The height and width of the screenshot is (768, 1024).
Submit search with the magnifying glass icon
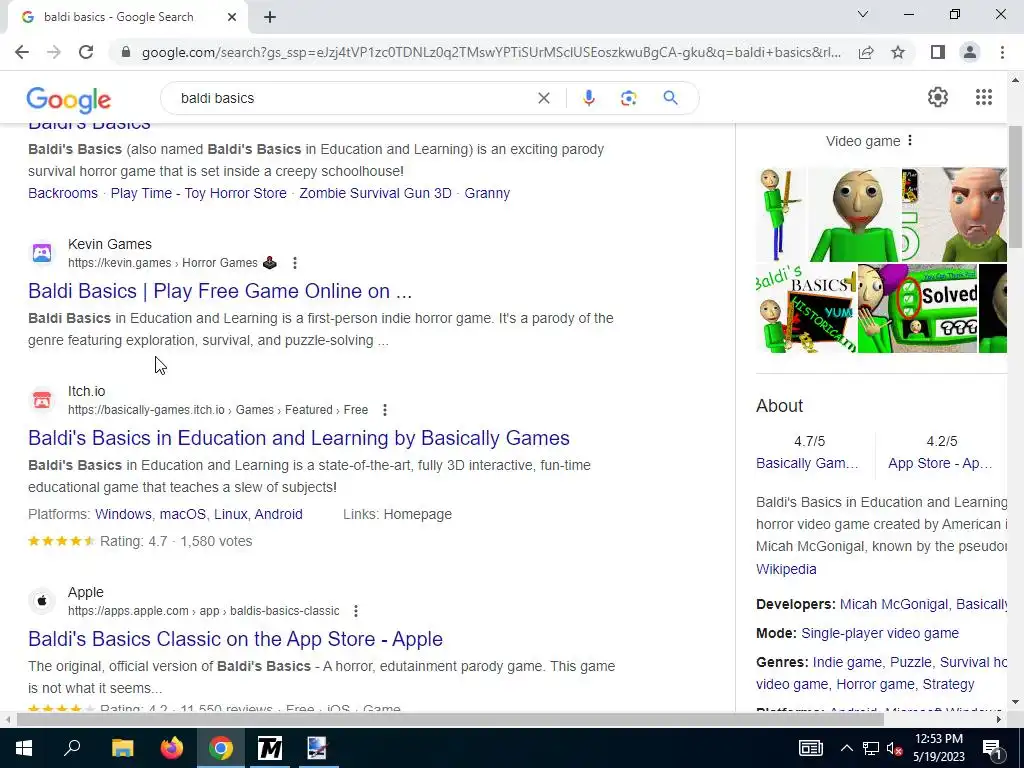click(670, 98)
